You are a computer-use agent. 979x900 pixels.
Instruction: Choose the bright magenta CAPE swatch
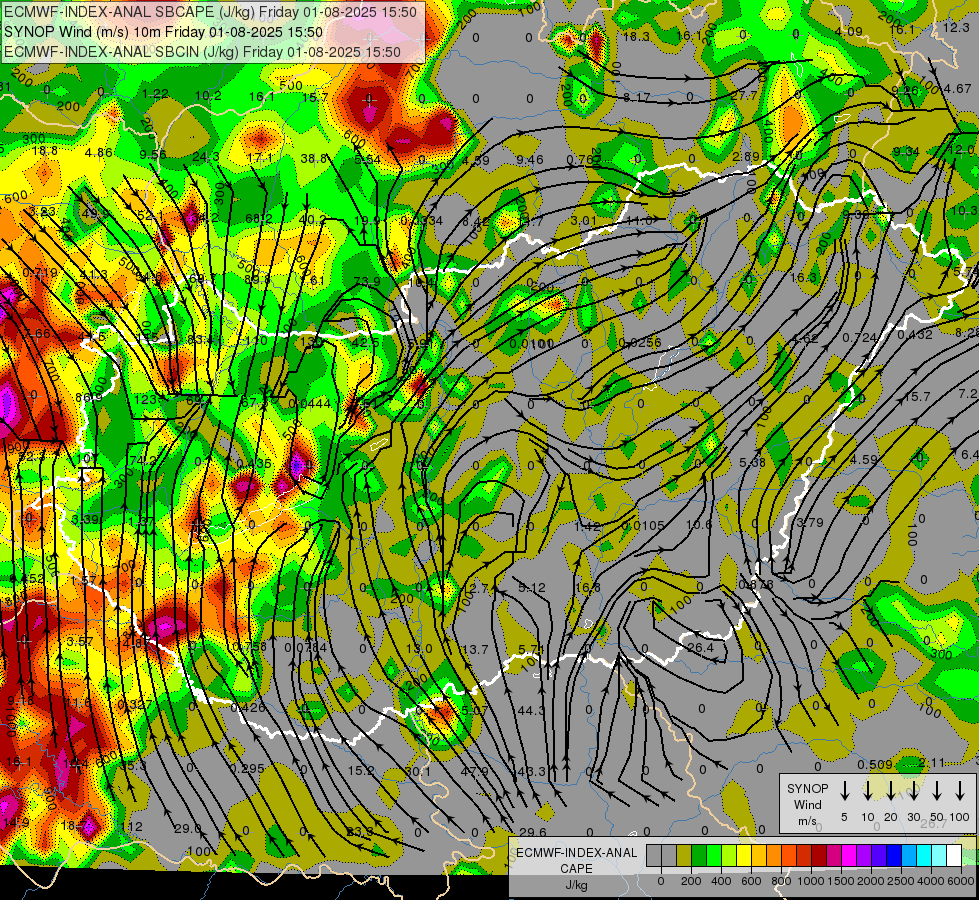[849, 856]
